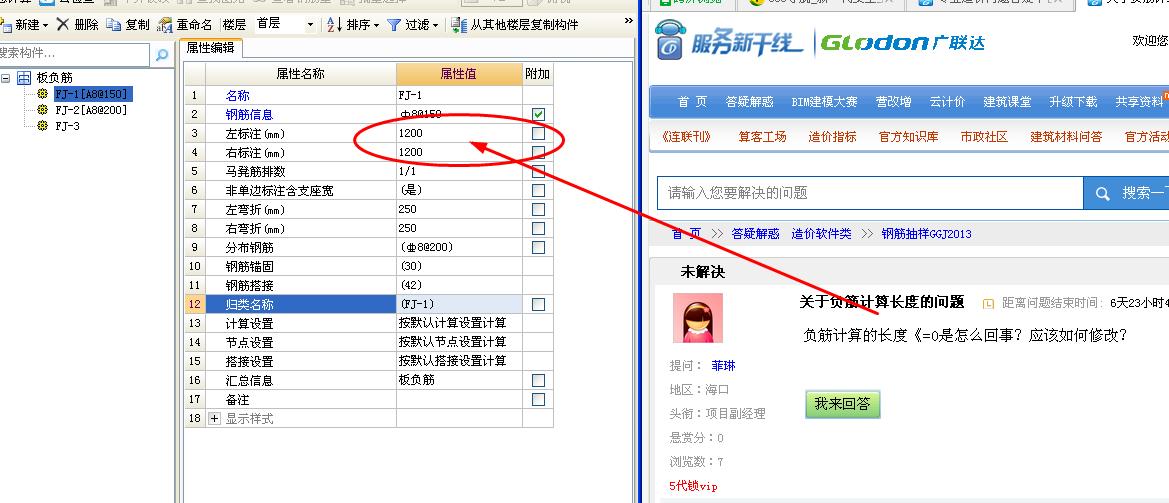The height and width of the screenshot is (503, 1169).
Task: Open the 市政社区 sub-navigation link
Action: (984, 137)
